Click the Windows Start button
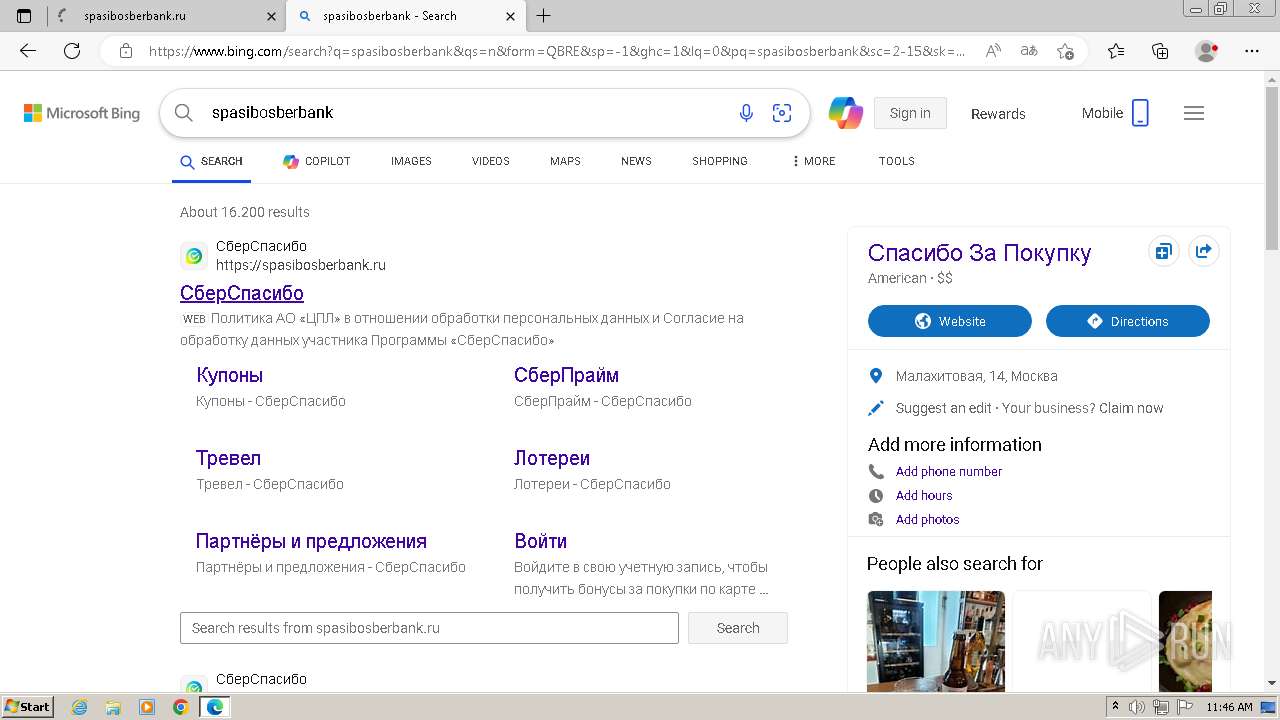The width and height of the screenshot is (1280, 720). pos(27,707)
